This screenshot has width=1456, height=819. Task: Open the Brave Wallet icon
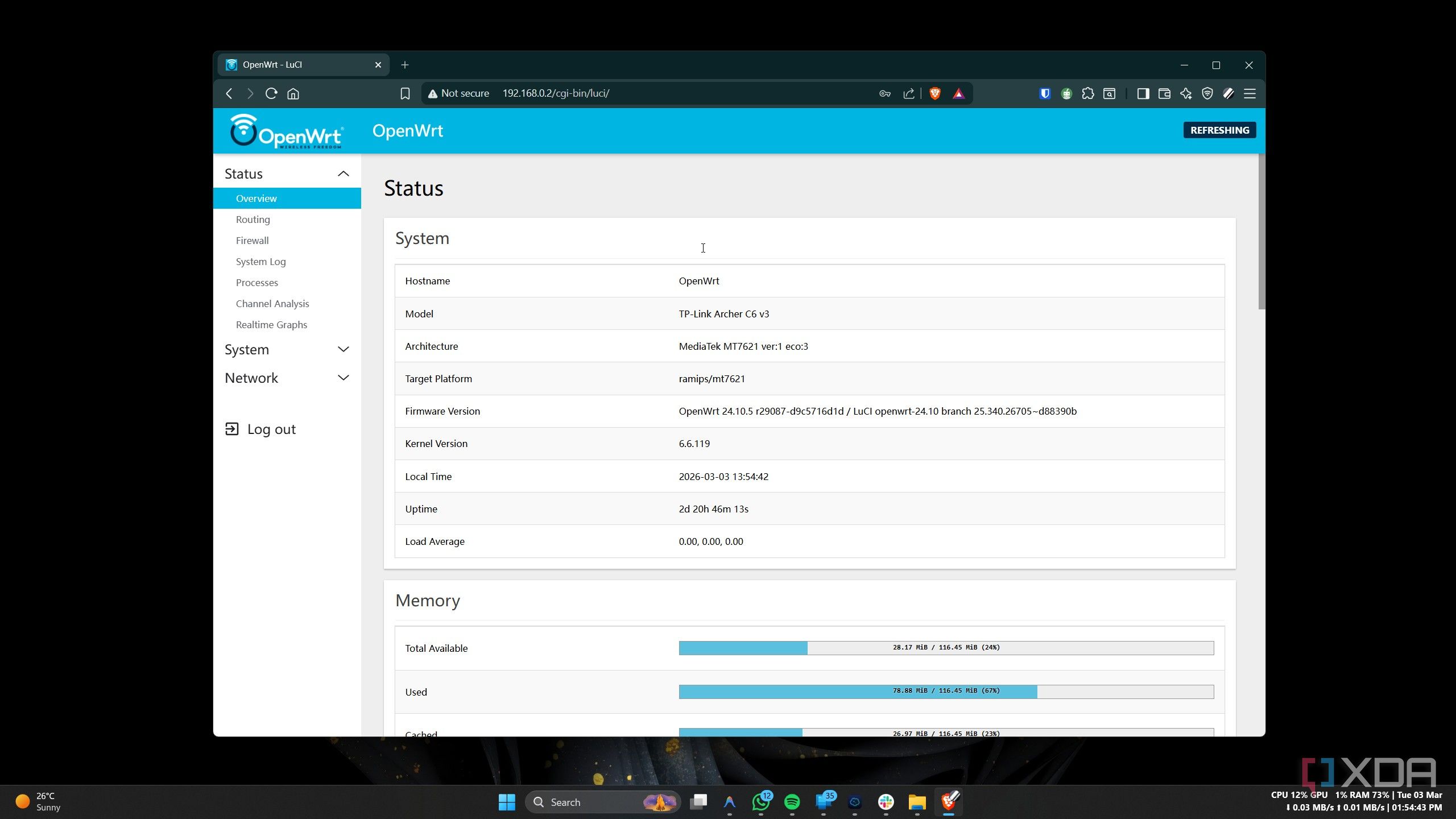coord(1164,93)
